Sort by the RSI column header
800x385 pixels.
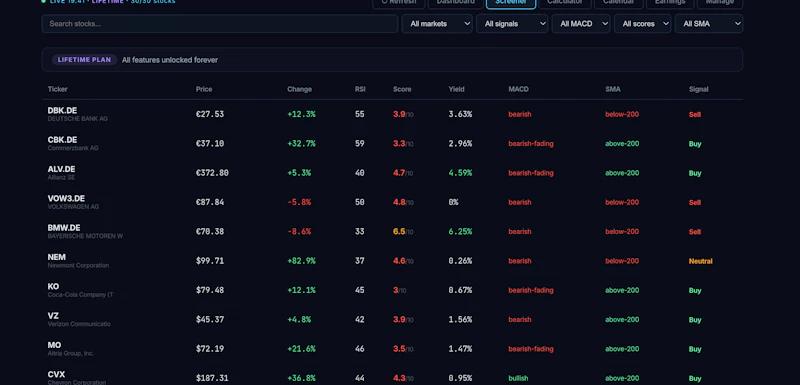click(360, 89)
